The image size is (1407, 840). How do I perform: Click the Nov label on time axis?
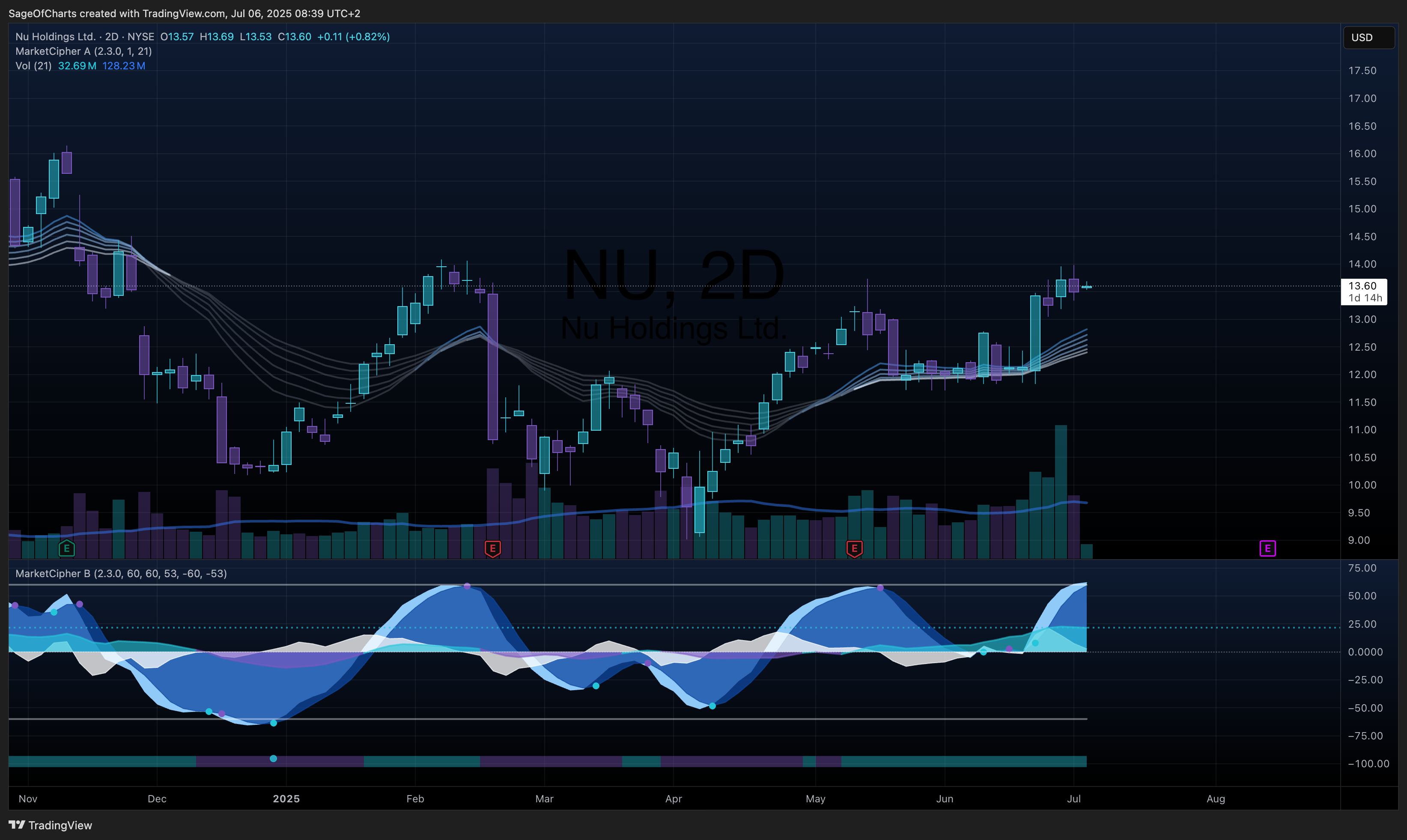(x=28, y=798)
